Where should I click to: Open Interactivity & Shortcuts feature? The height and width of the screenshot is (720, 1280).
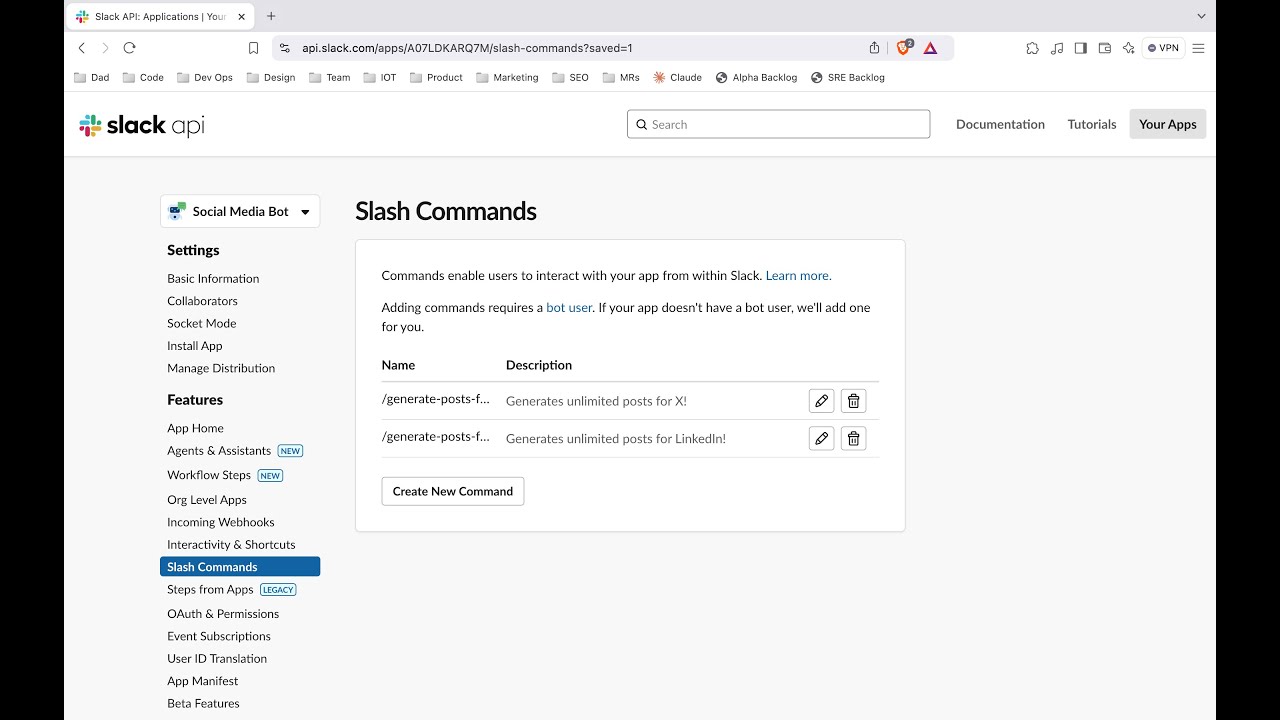231,544
